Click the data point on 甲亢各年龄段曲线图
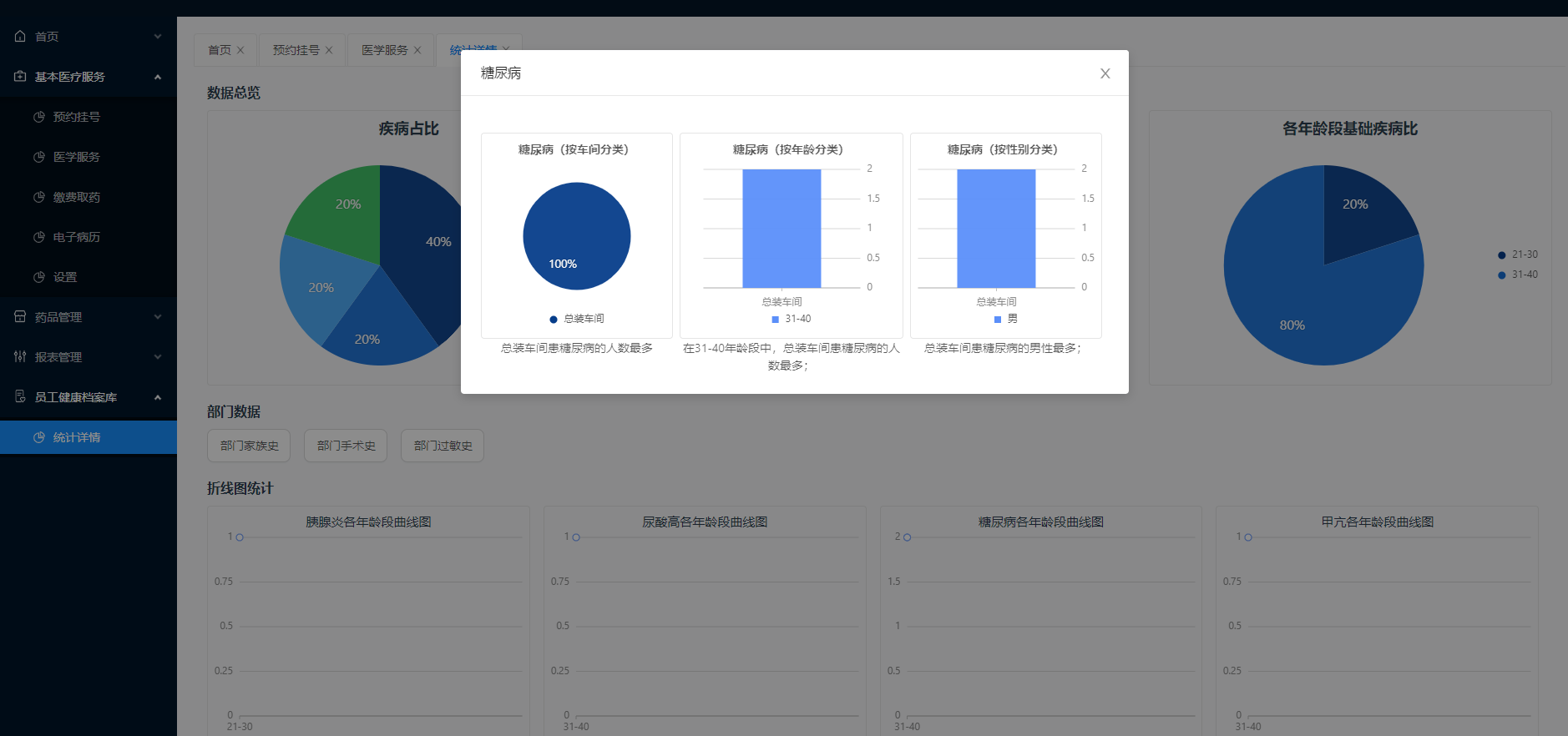This screenshot has width=1568, height=736. 1248,537
